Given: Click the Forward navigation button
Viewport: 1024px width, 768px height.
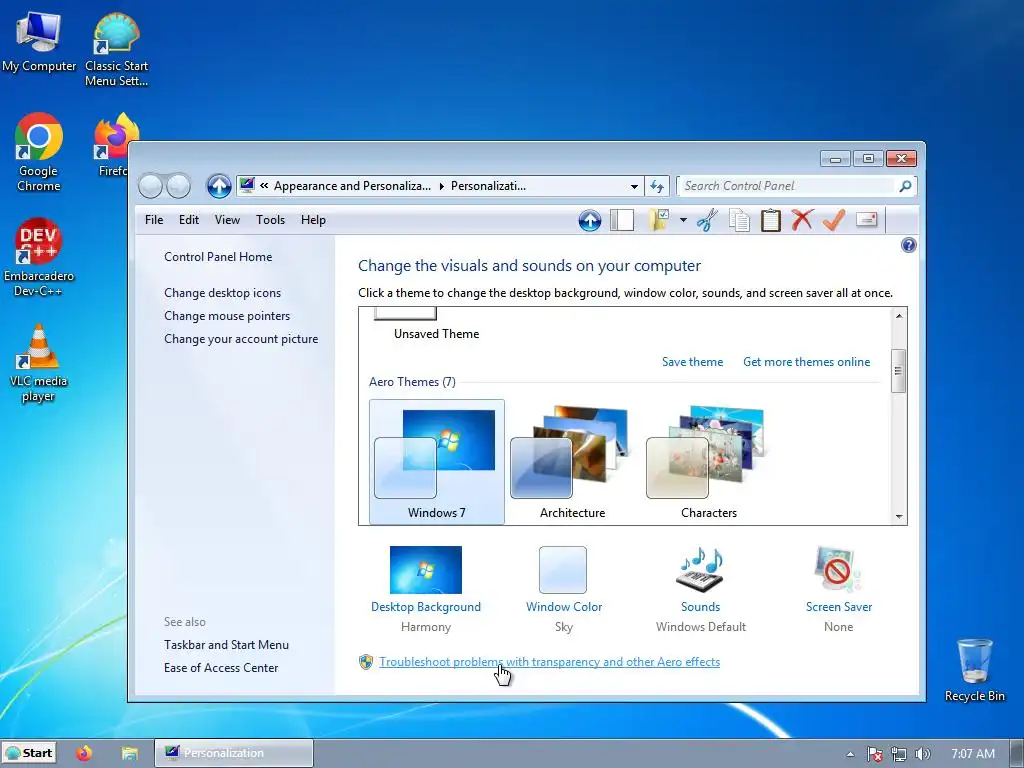Looking at the screenshot, I should [x=178, y=186].
